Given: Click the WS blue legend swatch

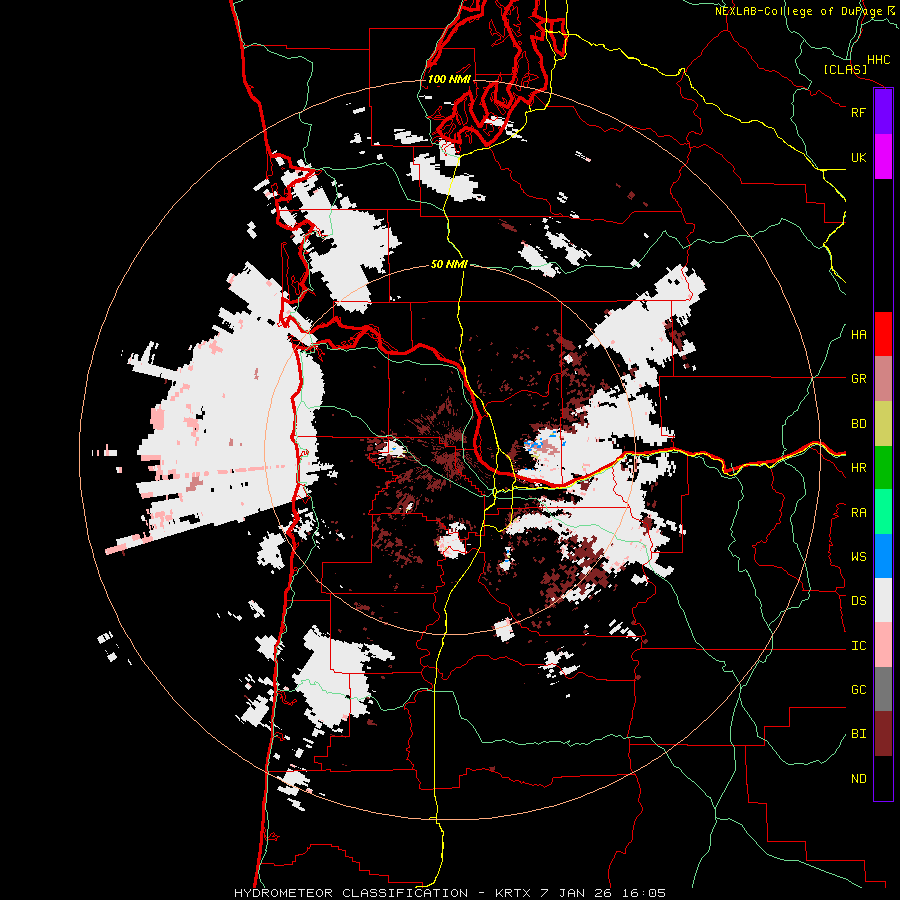Looking at the screenshot, I should 883,556.
